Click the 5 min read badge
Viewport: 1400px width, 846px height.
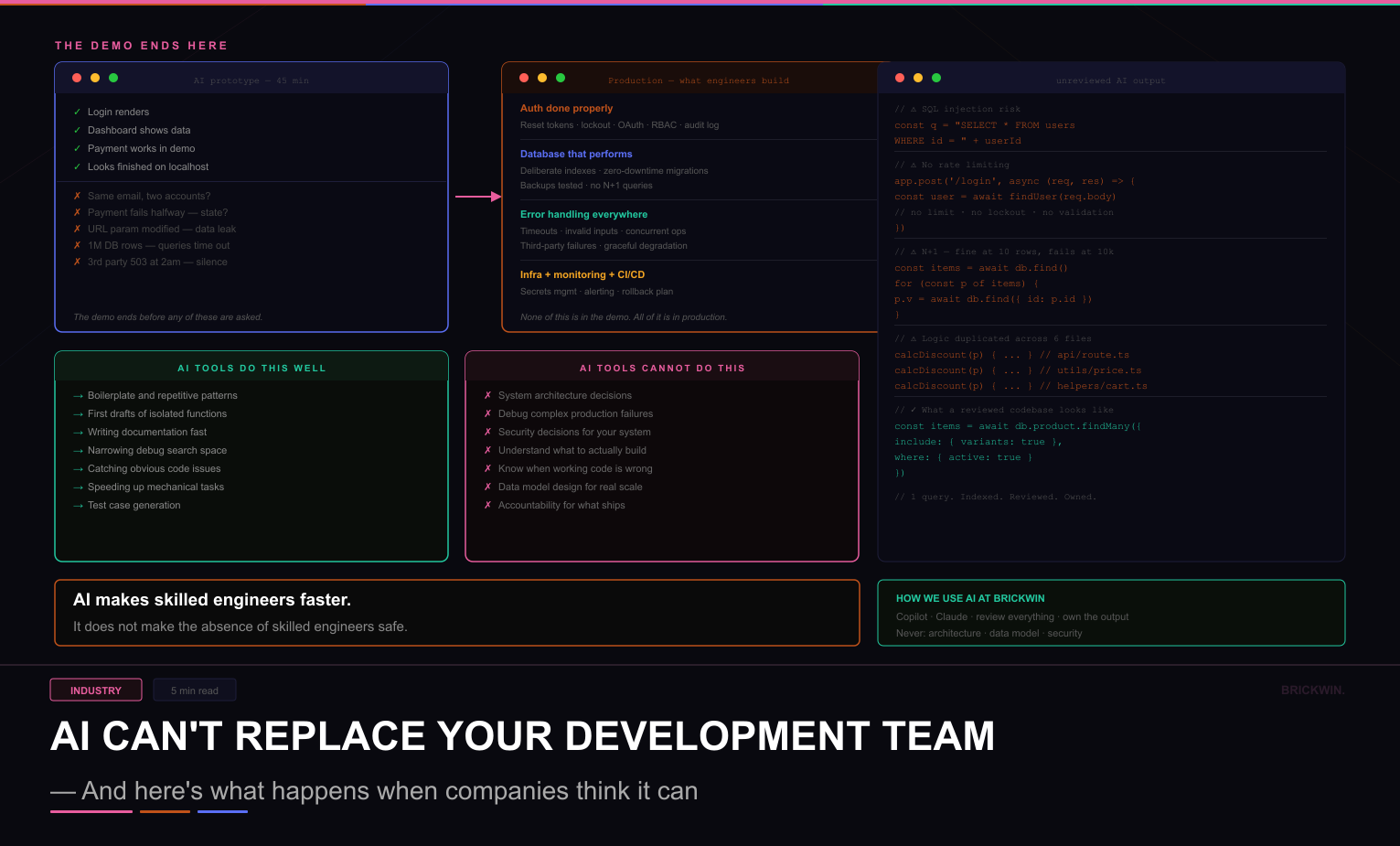pos(195,691)
